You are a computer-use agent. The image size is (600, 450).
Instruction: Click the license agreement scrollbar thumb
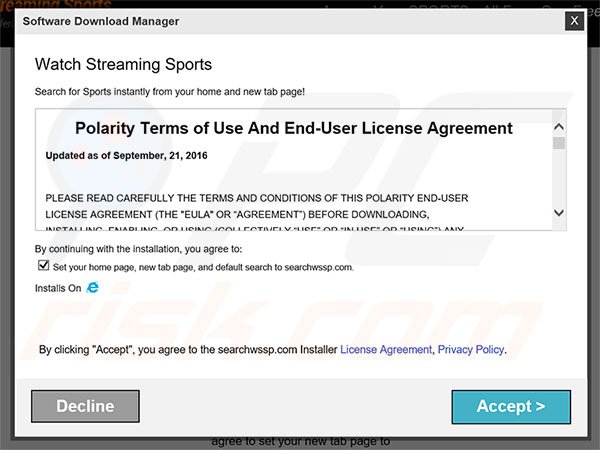[559, 143]
